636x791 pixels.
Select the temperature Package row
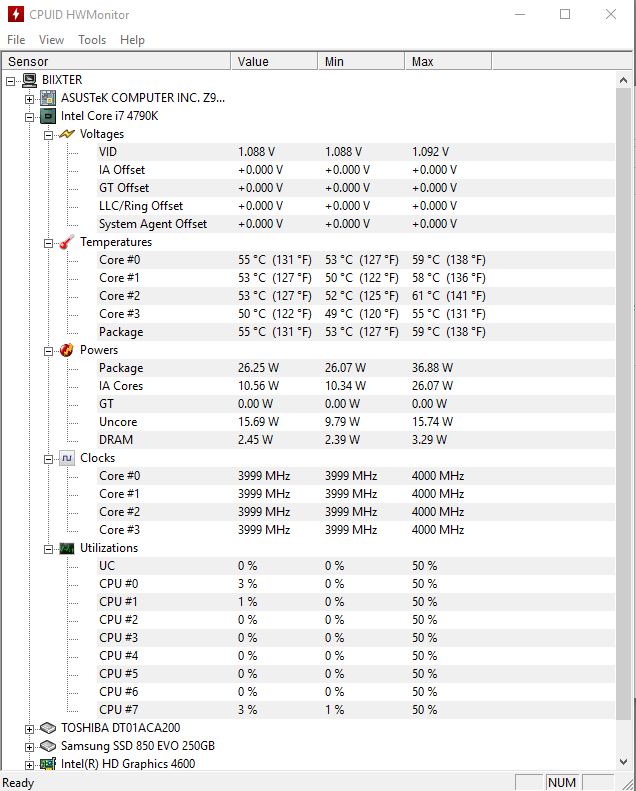pos(356,332)
